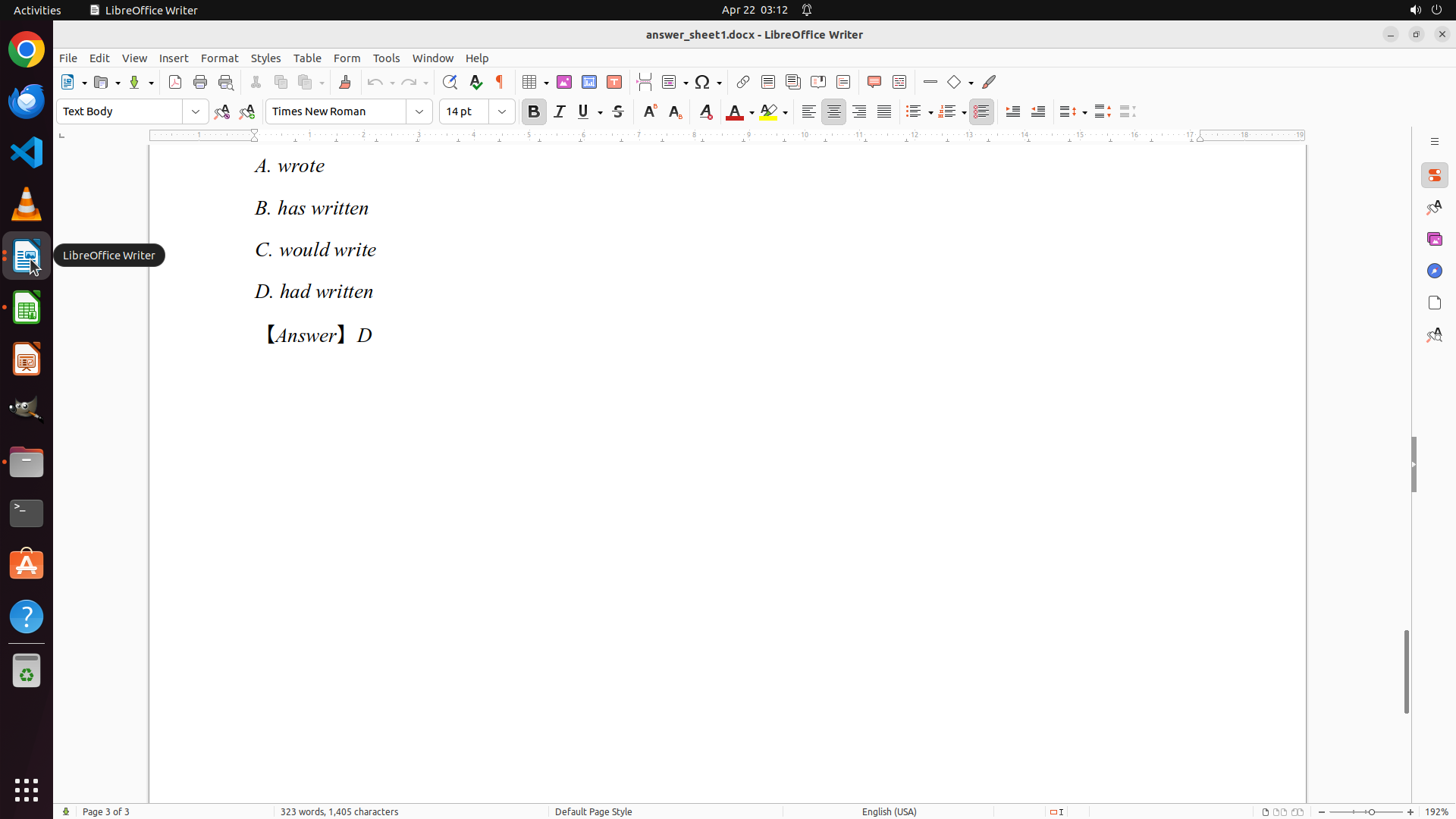Open the font name dropdown list

pyautogui.click(x=419, y=111)
